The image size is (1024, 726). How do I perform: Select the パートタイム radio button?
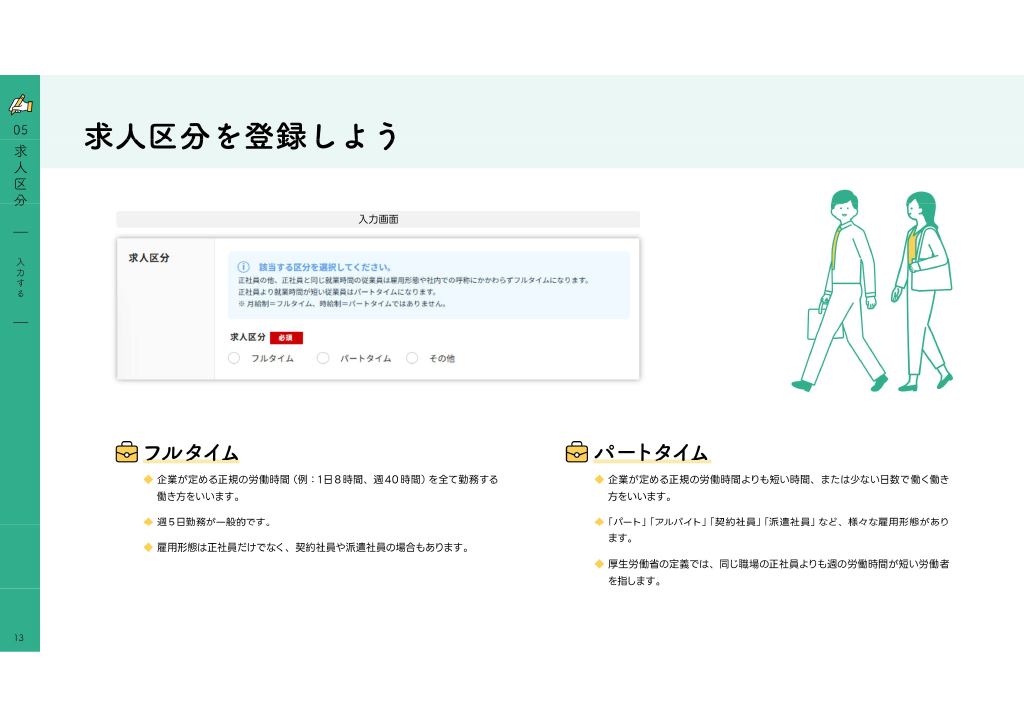(323, 358)
